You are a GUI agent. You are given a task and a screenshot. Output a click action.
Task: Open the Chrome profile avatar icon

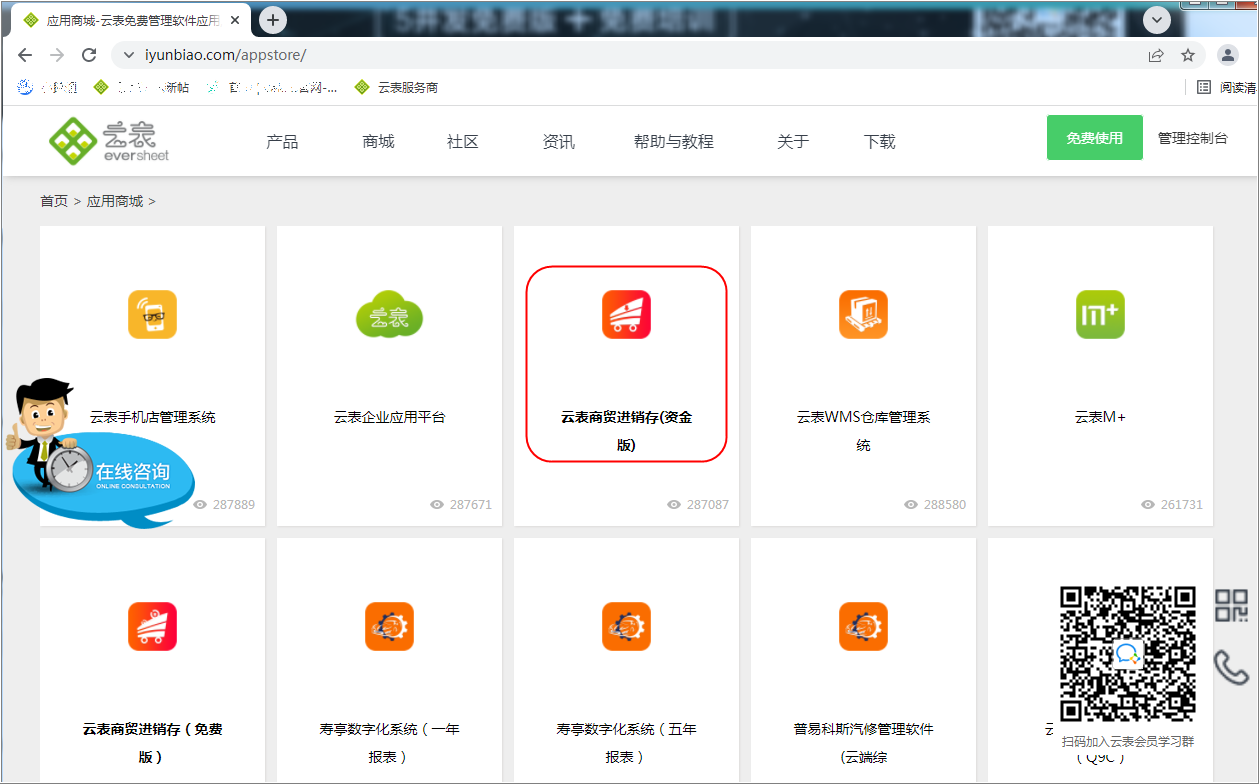1228,55
